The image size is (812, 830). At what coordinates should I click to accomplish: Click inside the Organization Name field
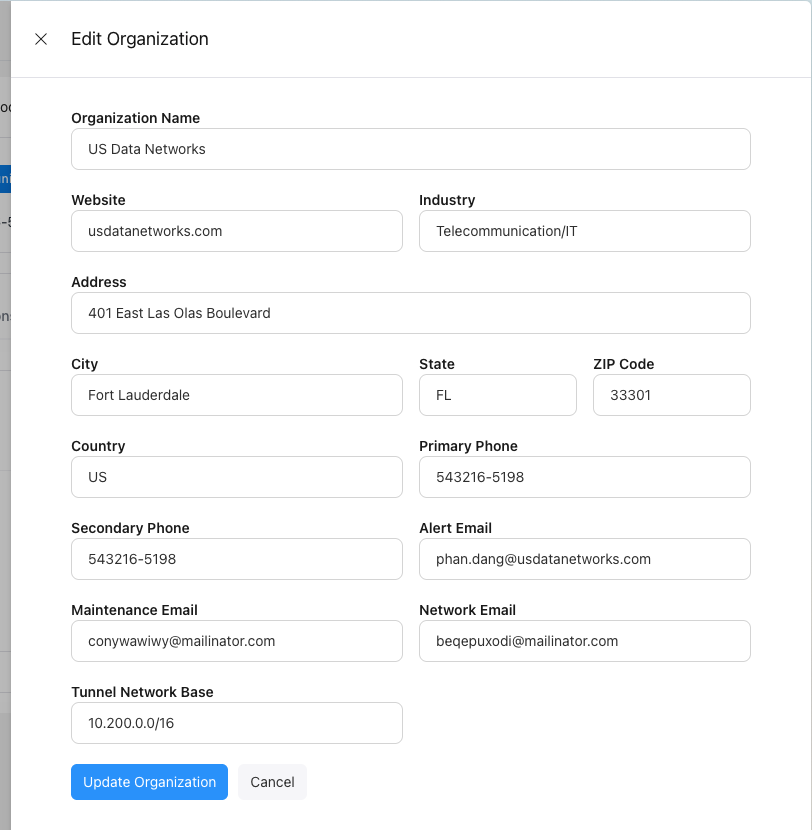(x=410, y=149)
